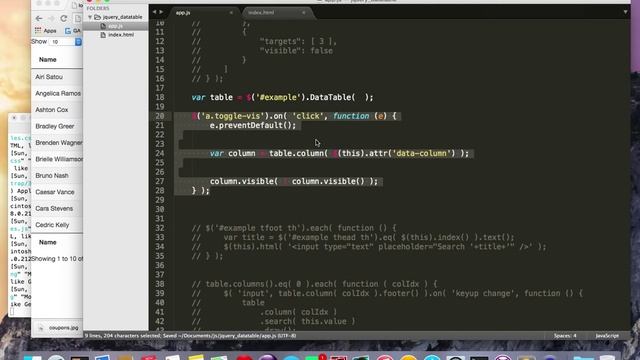640x360 pixels.
Task: Click line number 18 in gutter
Action: click(160, 98)
